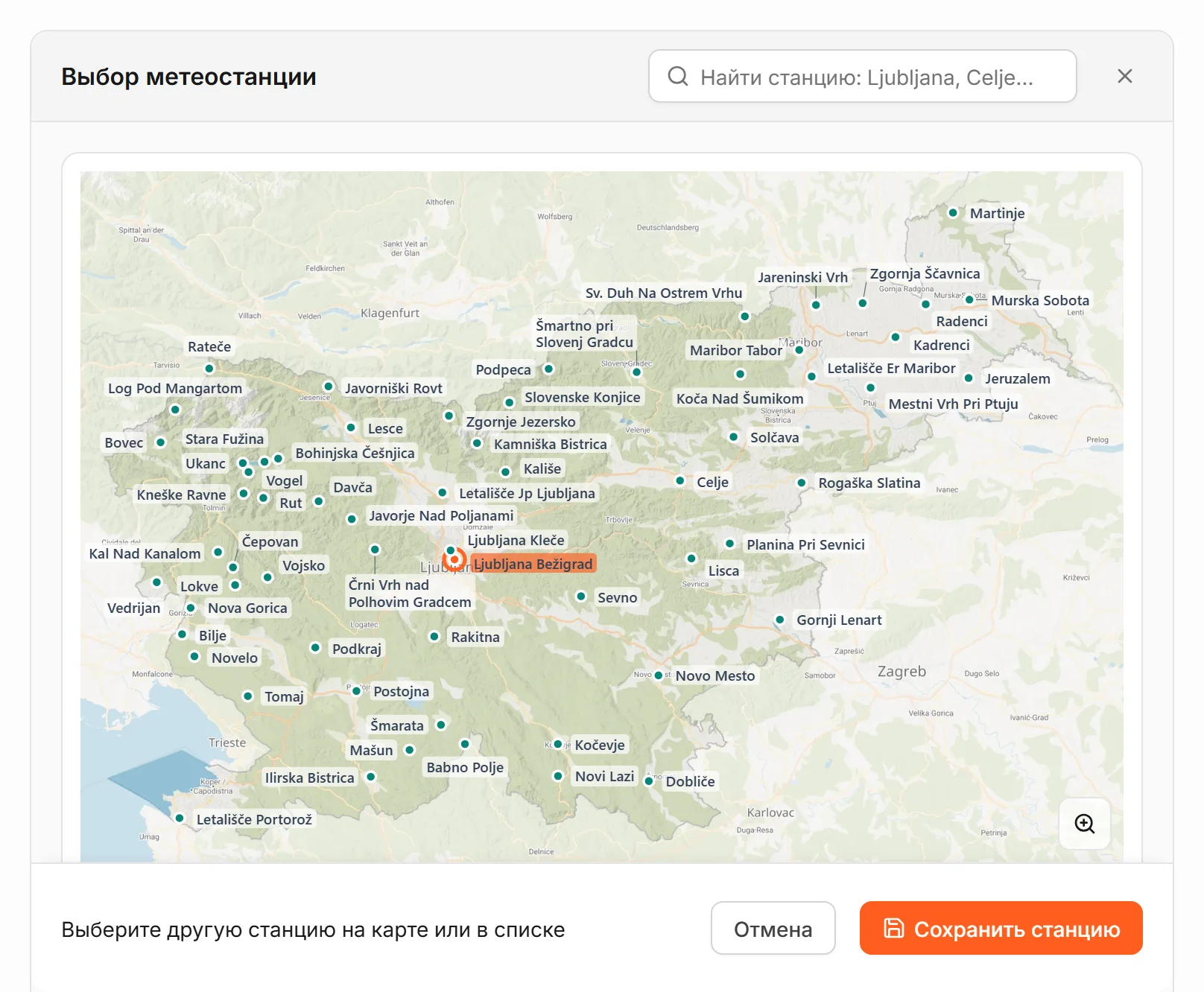This screenshot has width=1204, height=992.
Task: Click the Maribor Tabor label
Action: [735, 350]
